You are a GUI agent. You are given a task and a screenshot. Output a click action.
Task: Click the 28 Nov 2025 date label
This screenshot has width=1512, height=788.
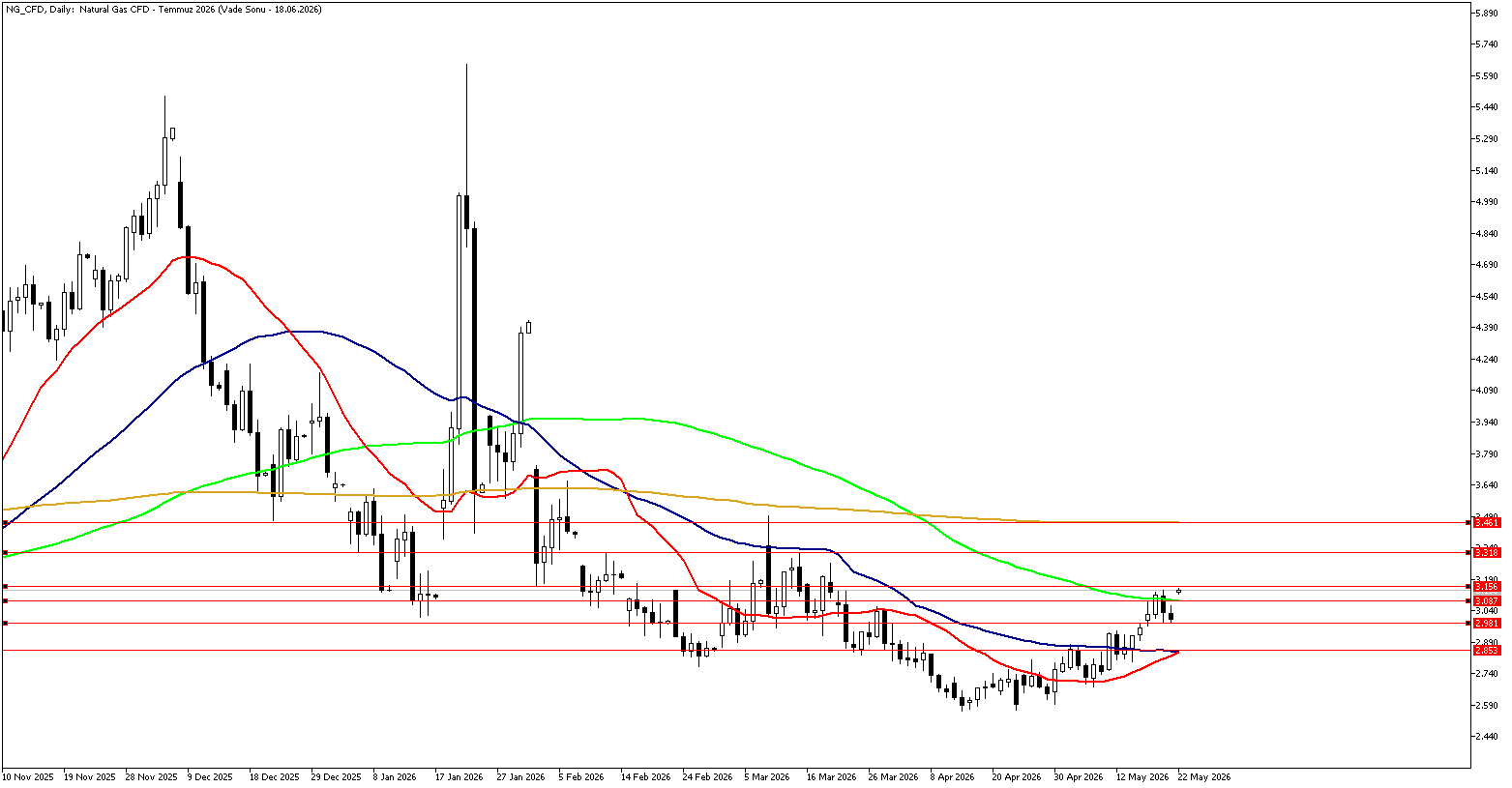(x=152, y=776)
